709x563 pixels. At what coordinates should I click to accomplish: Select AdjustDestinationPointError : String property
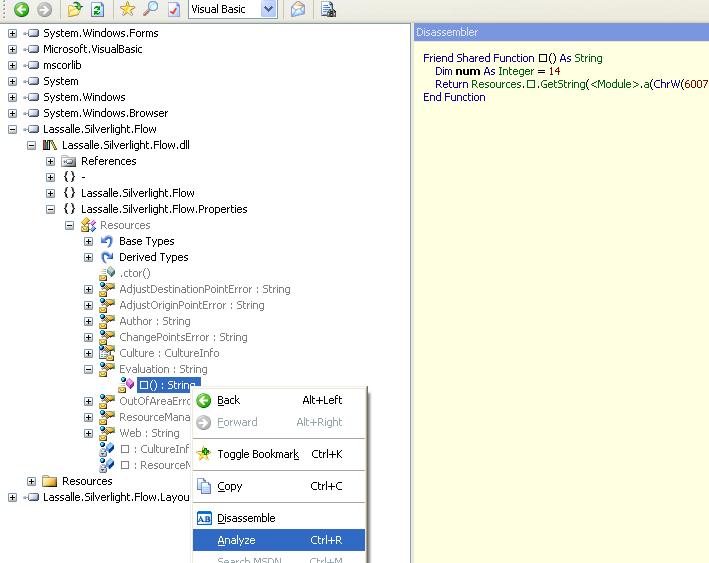point(205,289)
